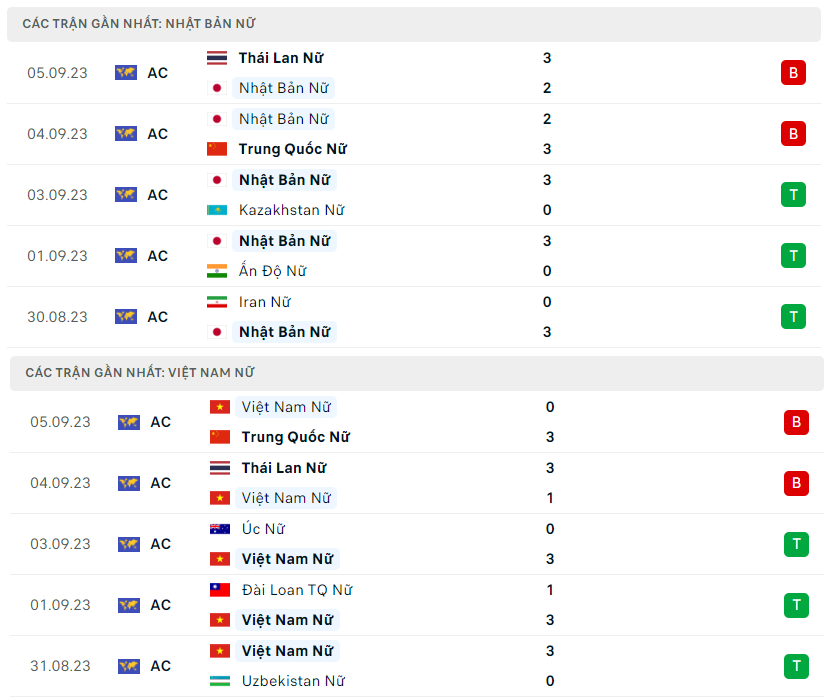The height and width of the screenshot is (699, 830).
Task: Click red B badge for Việt Nam–Trung Quốc match
Action: point(796,422)
